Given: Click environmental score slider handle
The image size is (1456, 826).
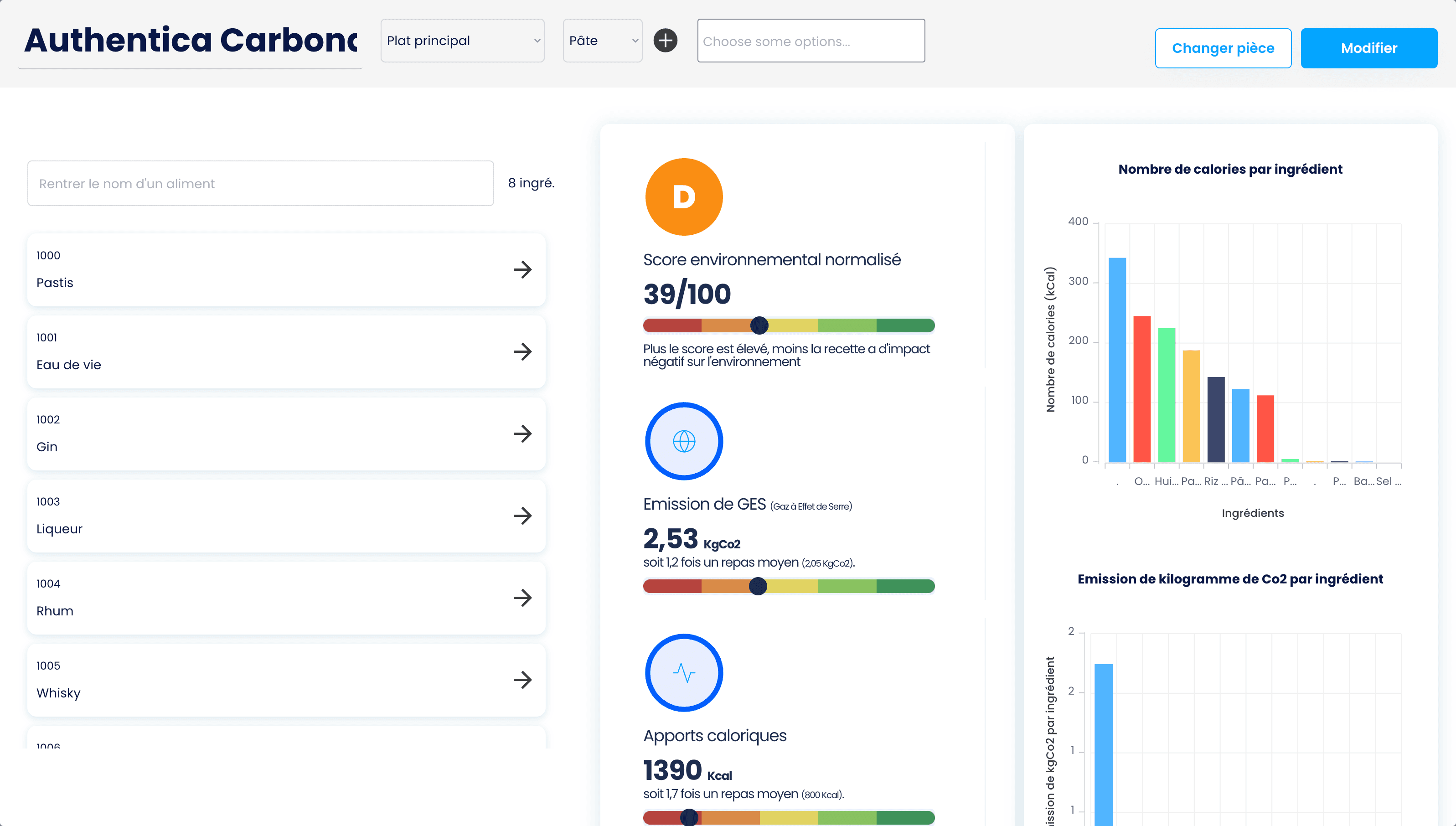Looking at the screenshot, I should [x=759, y=325].
